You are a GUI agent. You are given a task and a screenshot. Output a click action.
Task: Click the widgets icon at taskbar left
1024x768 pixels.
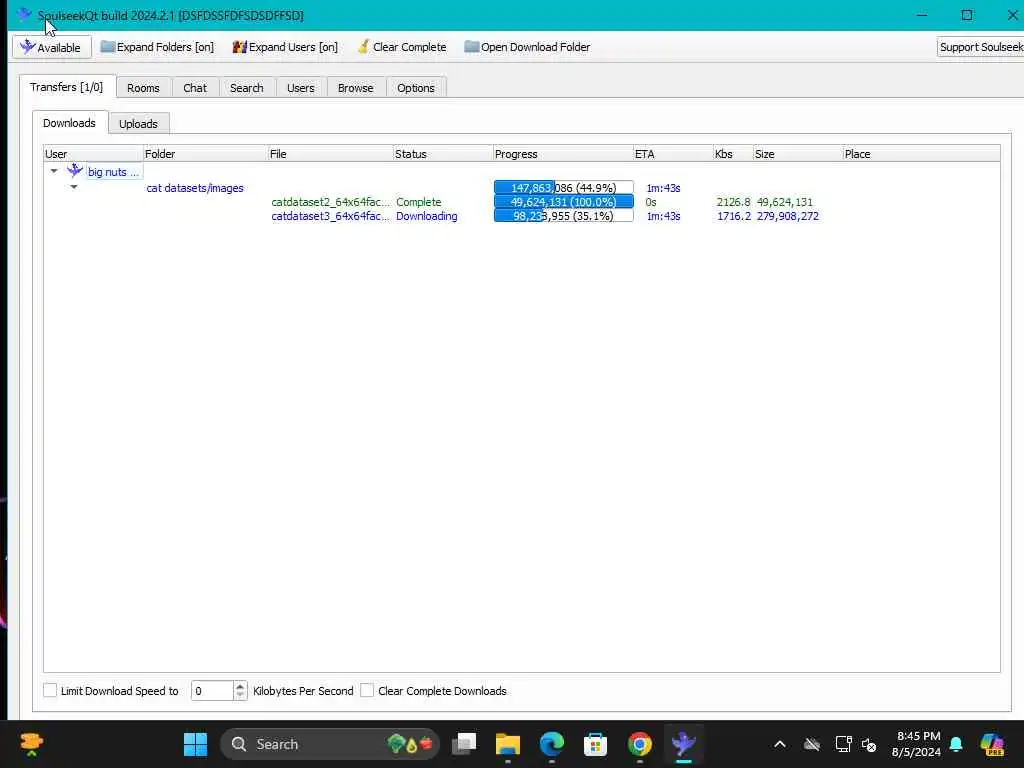[x=31, y=743]
